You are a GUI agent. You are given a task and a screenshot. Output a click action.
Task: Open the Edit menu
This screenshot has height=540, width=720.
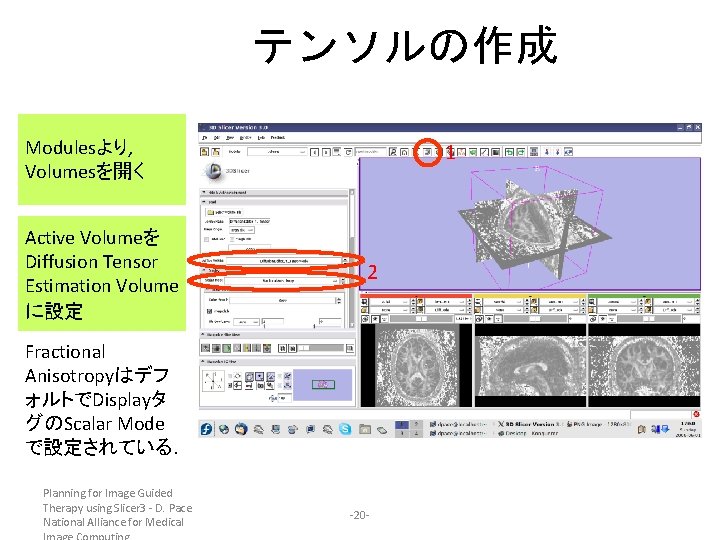217,137
